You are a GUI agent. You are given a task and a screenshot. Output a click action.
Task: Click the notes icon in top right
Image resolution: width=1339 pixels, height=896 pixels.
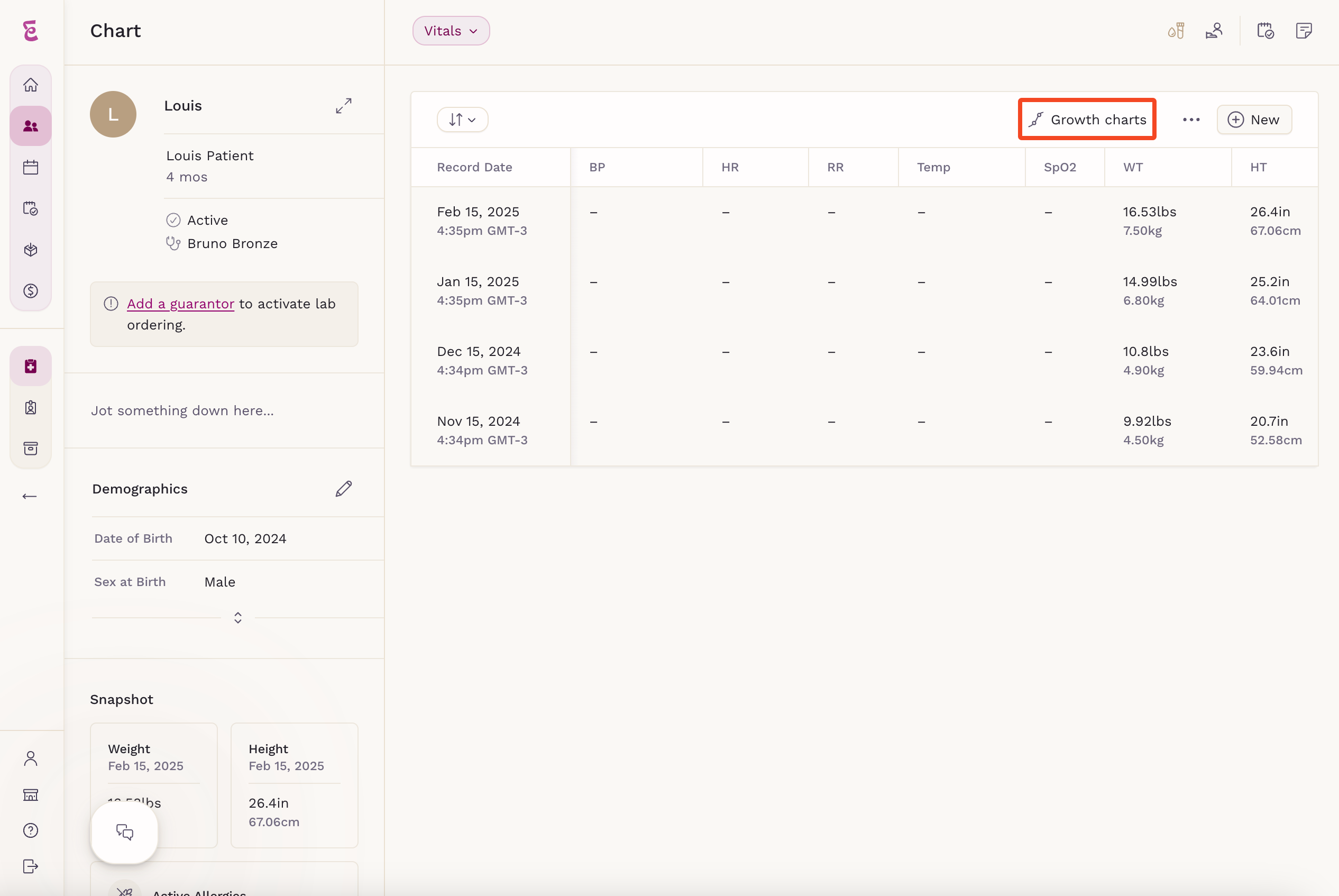pyautogui.click(x=1304, y=31)
